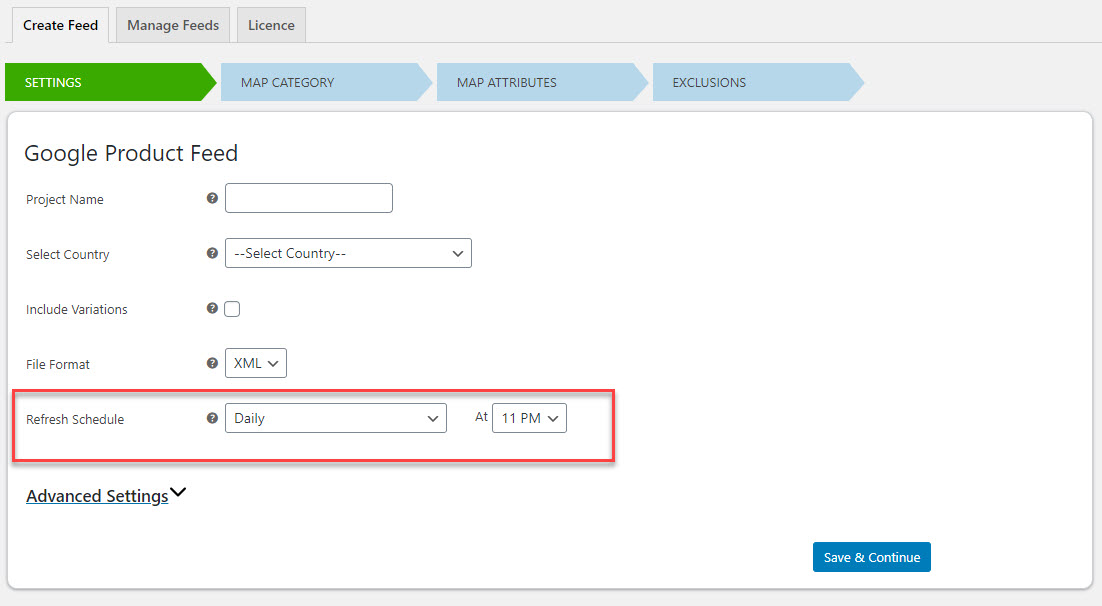Click help icon beside Project Name
The image size is (1102, 606).
click(212, 198)
